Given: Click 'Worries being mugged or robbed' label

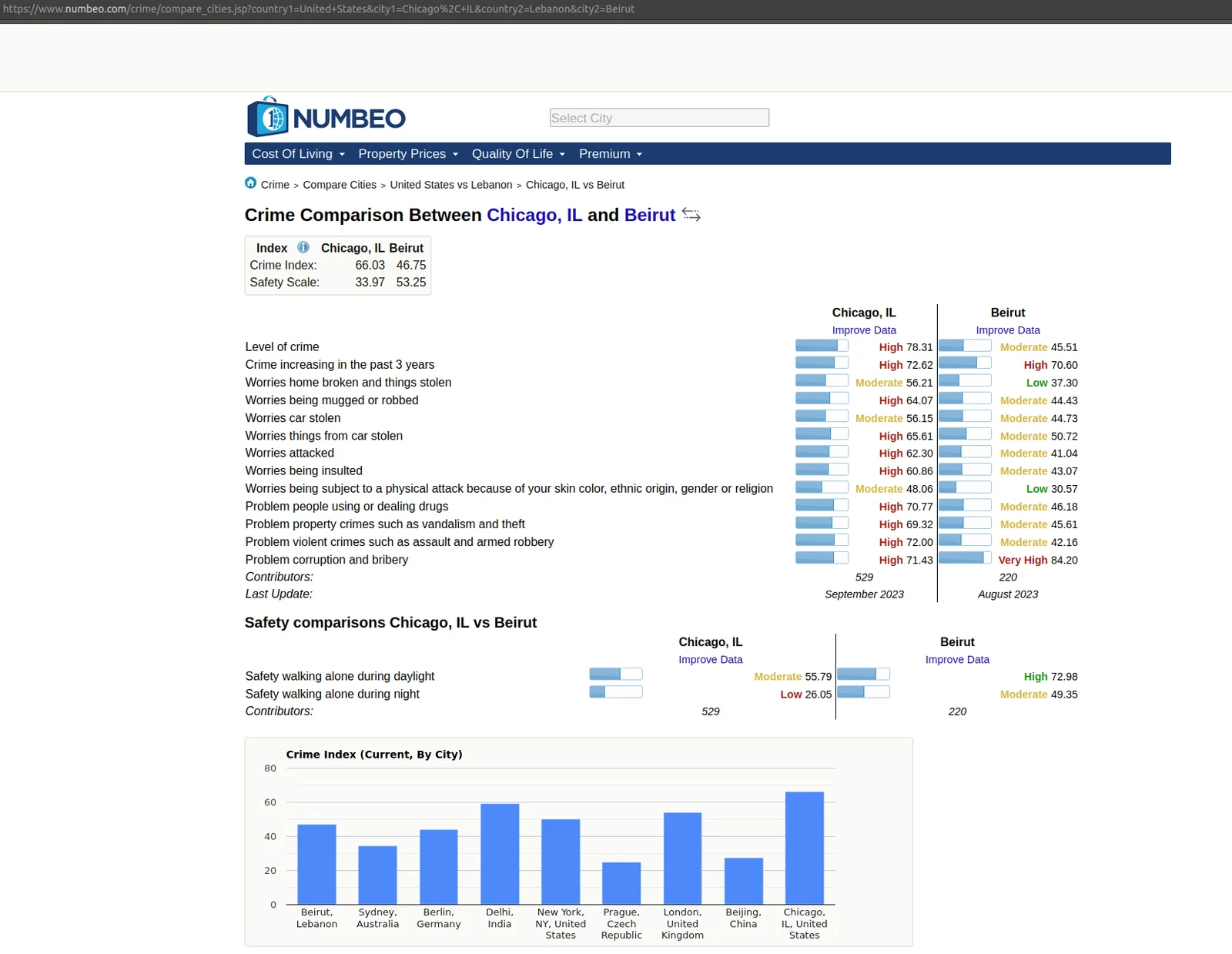Looking at the screenshot, I should (332, 400).
